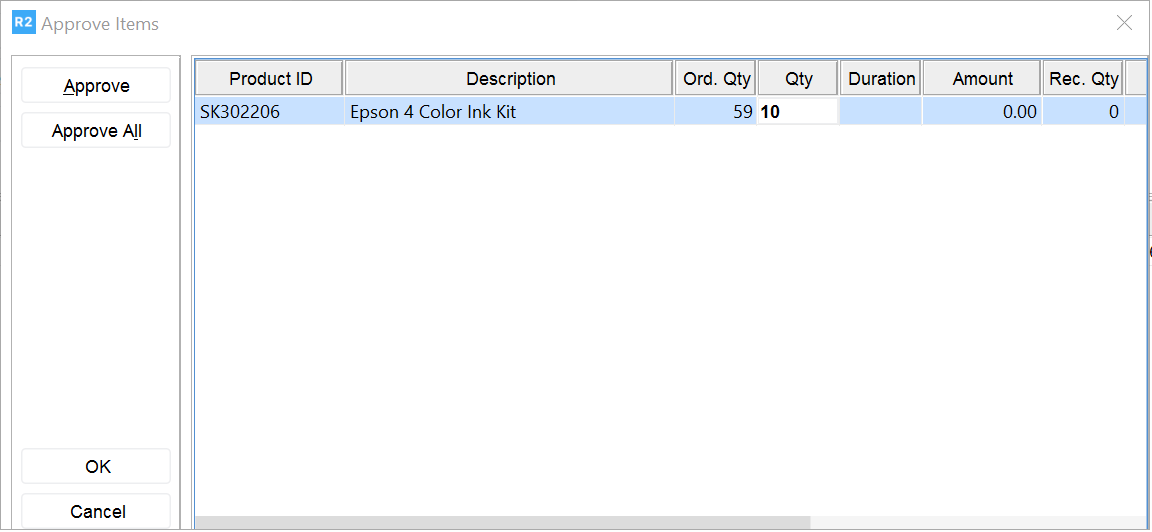The image size is (1152, 532).
Task: Confirm with the OK button
Action: point(97,467)
